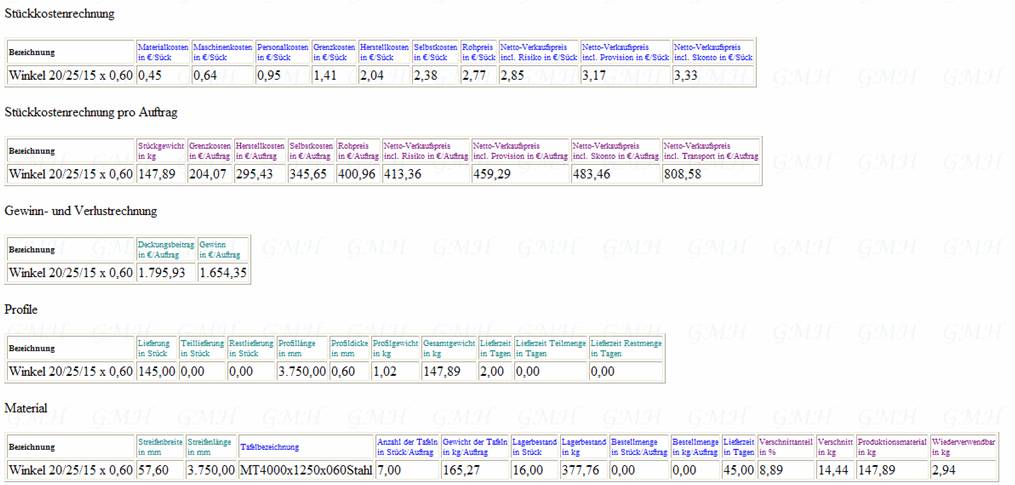This screenshot has height=485, width=1015.
Task: Select the Material Lieferzeit value 45,00
Action: point(739,470)
